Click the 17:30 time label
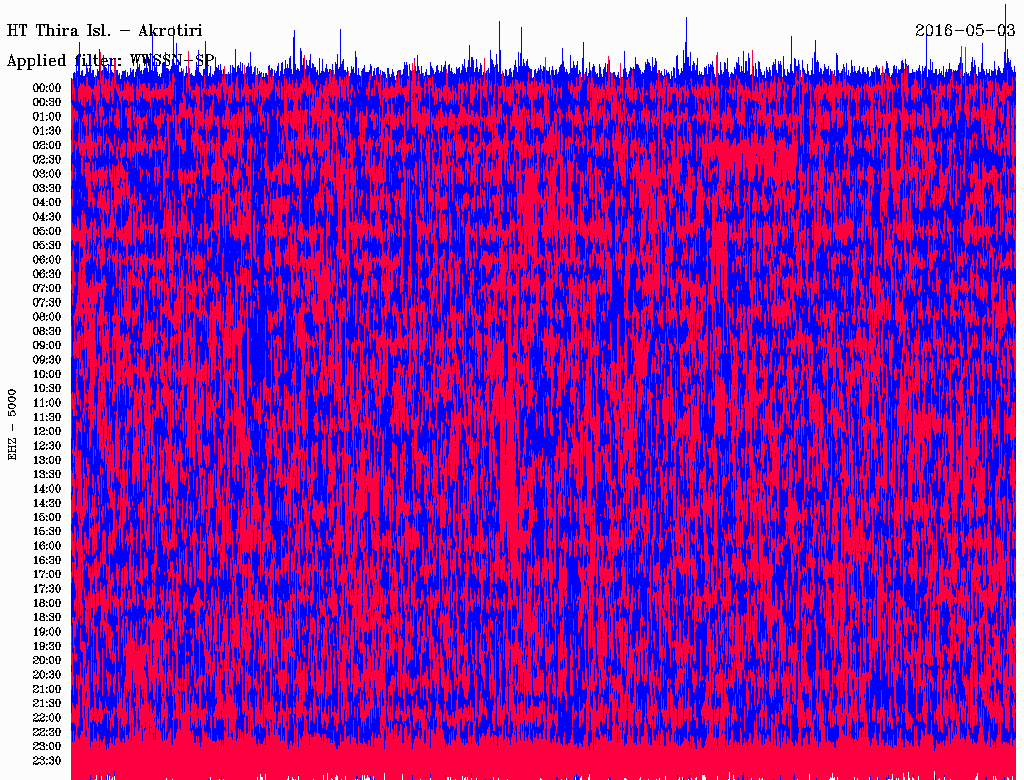Viewport: 1024px width, 780px height. click(x=47, y=589)
